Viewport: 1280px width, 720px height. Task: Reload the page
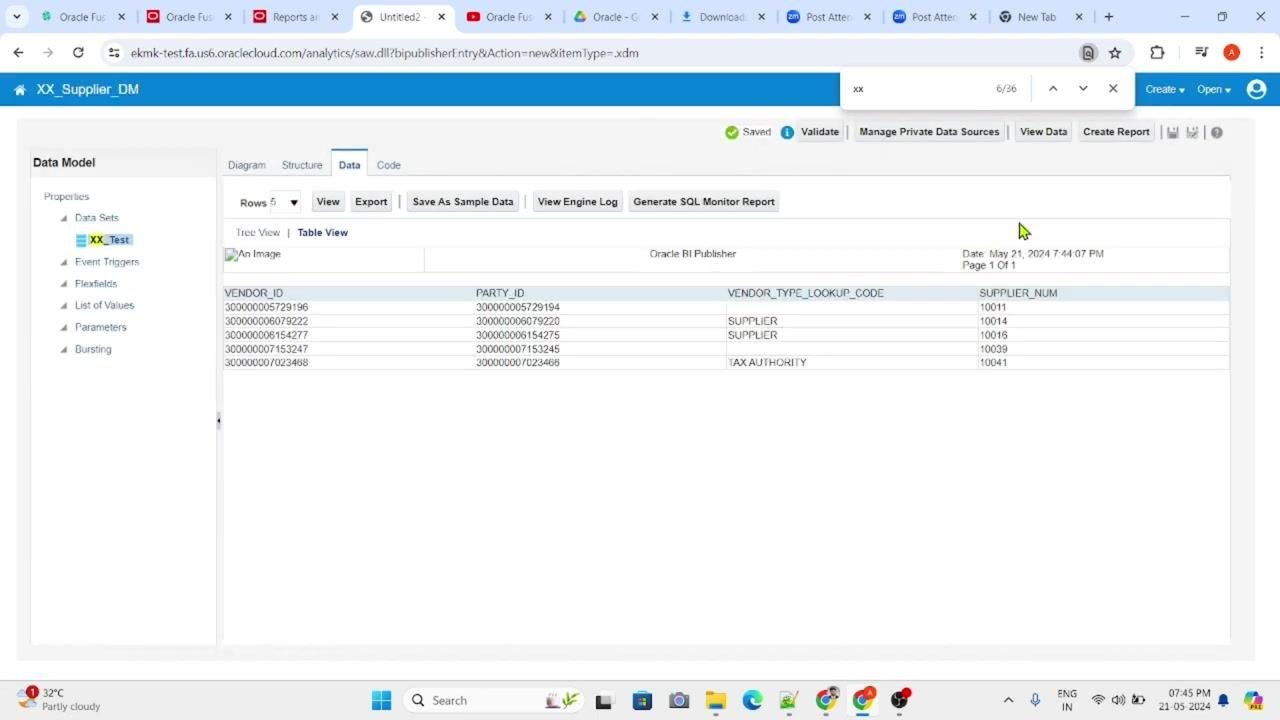(x=78, y=53)
